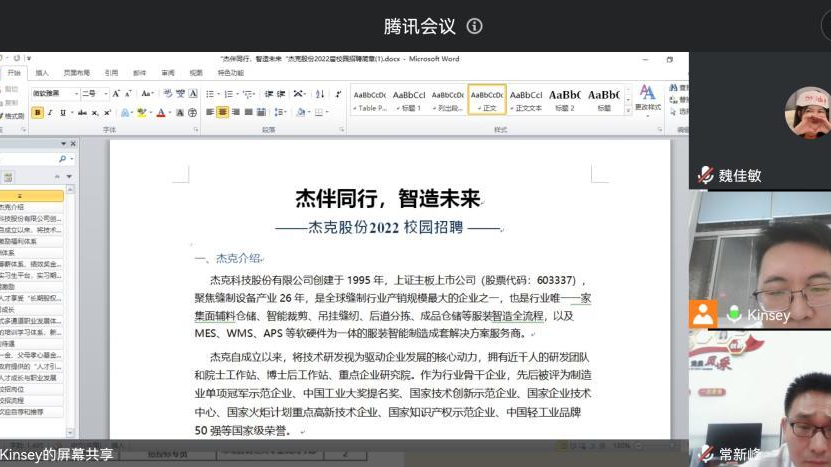Click the grow font size icon
The height and width of the screenshot is (467, 831).
(x=116, y=93)
